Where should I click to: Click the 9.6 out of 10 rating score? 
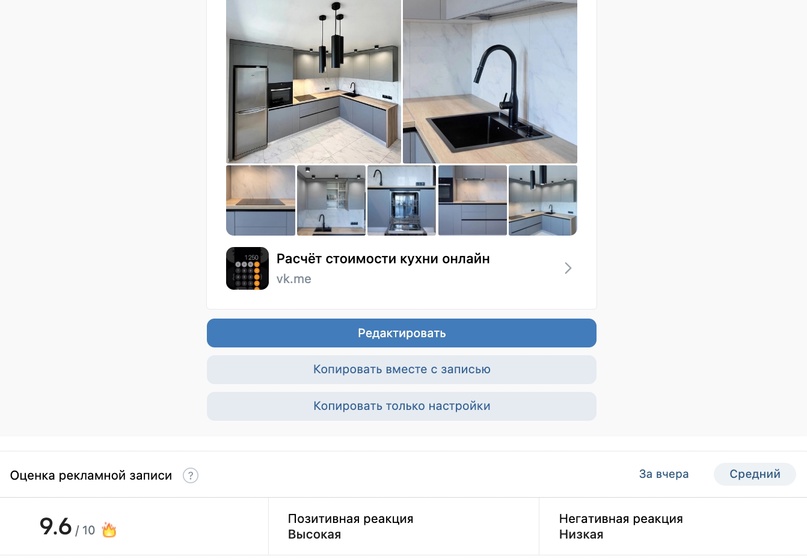[x=67, y=528]
